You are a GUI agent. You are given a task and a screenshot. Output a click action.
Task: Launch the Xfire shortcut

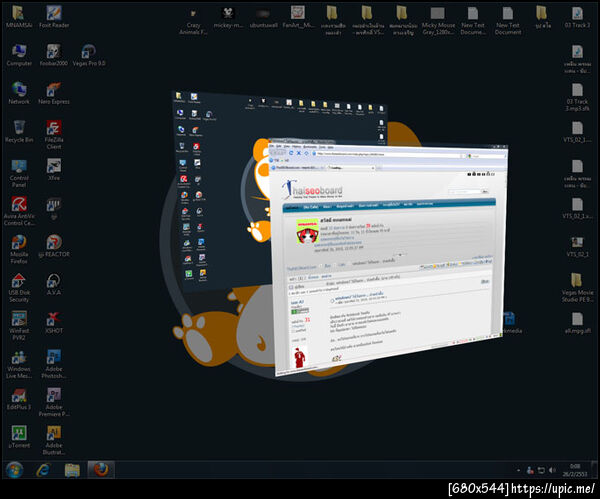coord(54,170)
